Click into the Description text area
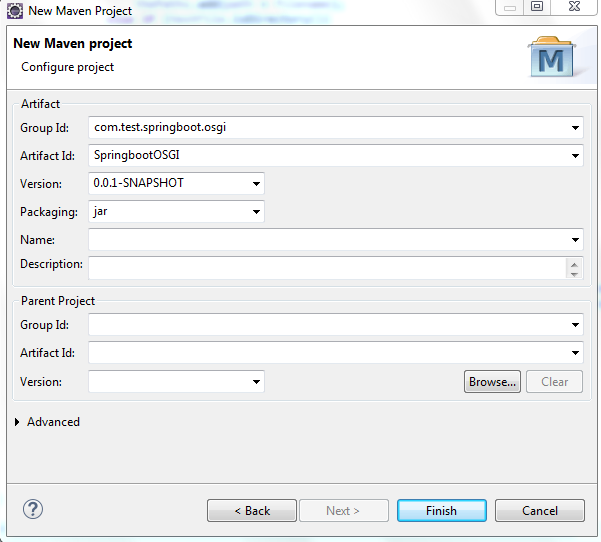The width and height of the screenshot is (601, 542). click(327, 268)
